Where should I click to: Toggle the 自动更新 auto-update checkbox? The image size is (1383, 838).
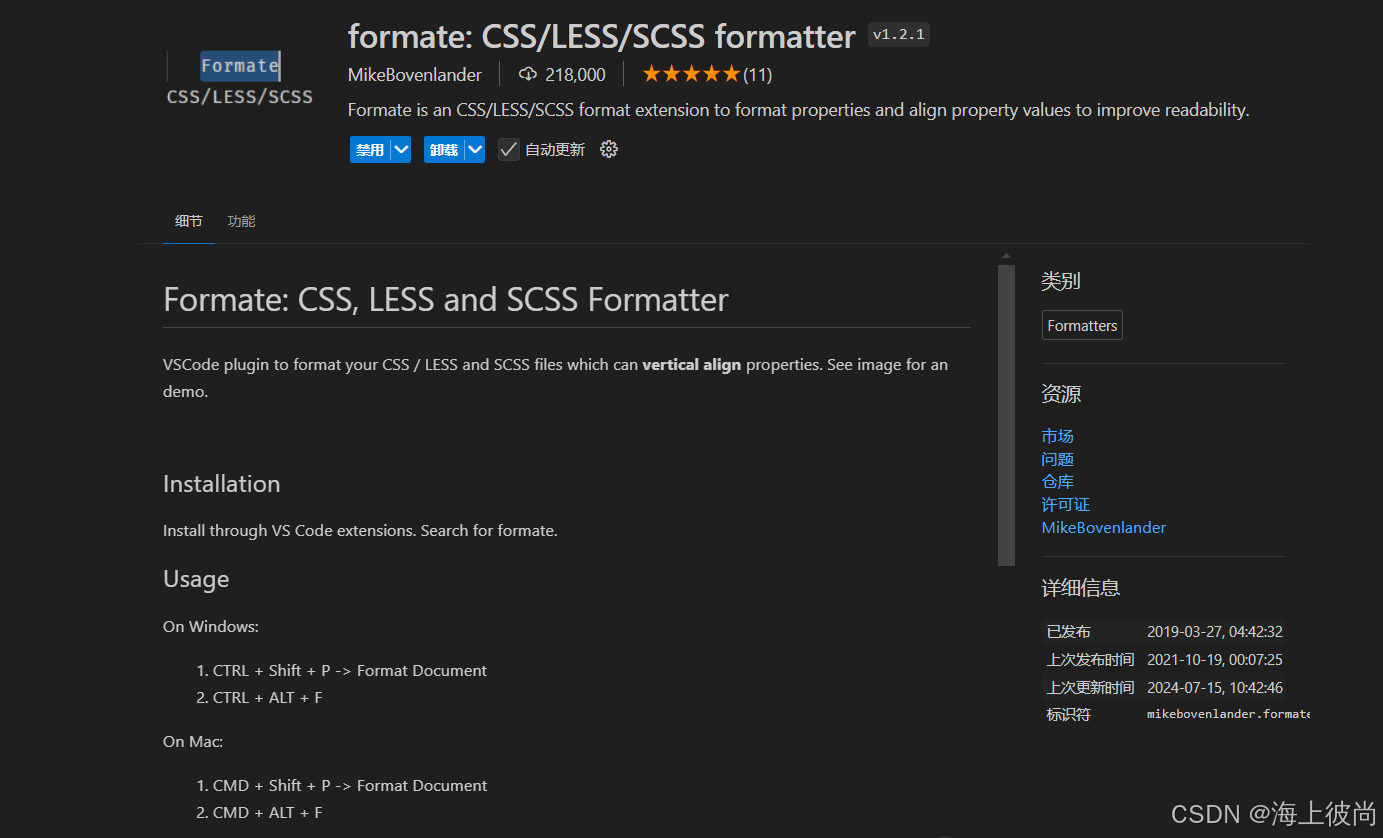click(x=509, y=149)
